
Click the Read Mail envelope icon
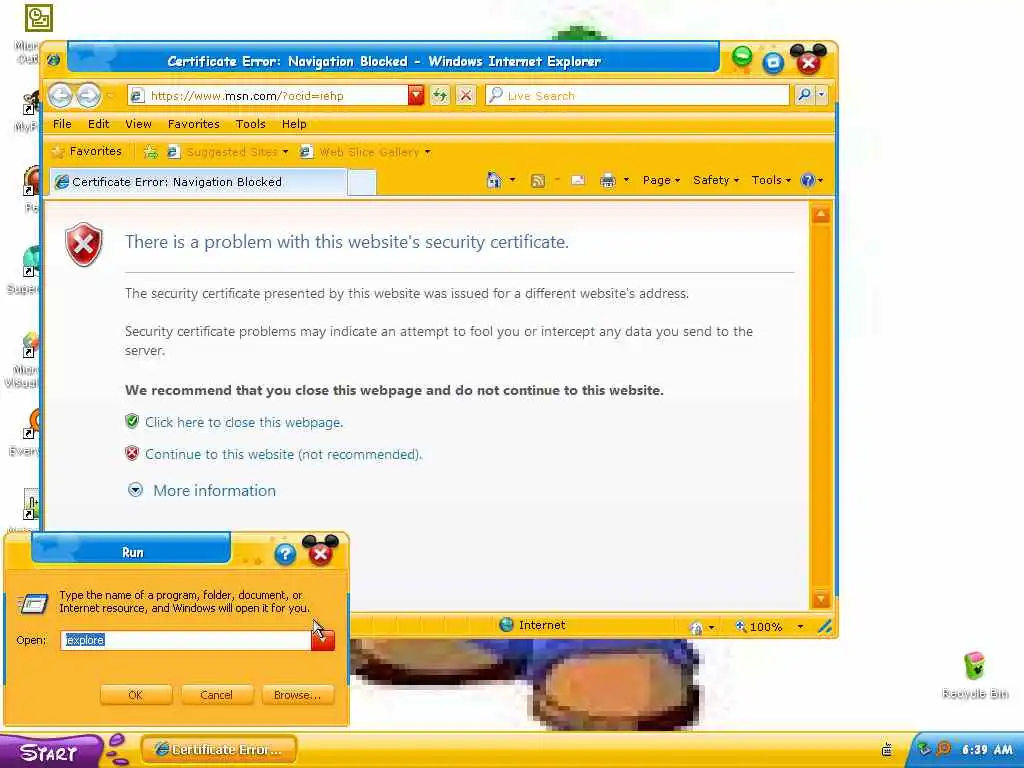pyautogui.click(x=578, y=181)
